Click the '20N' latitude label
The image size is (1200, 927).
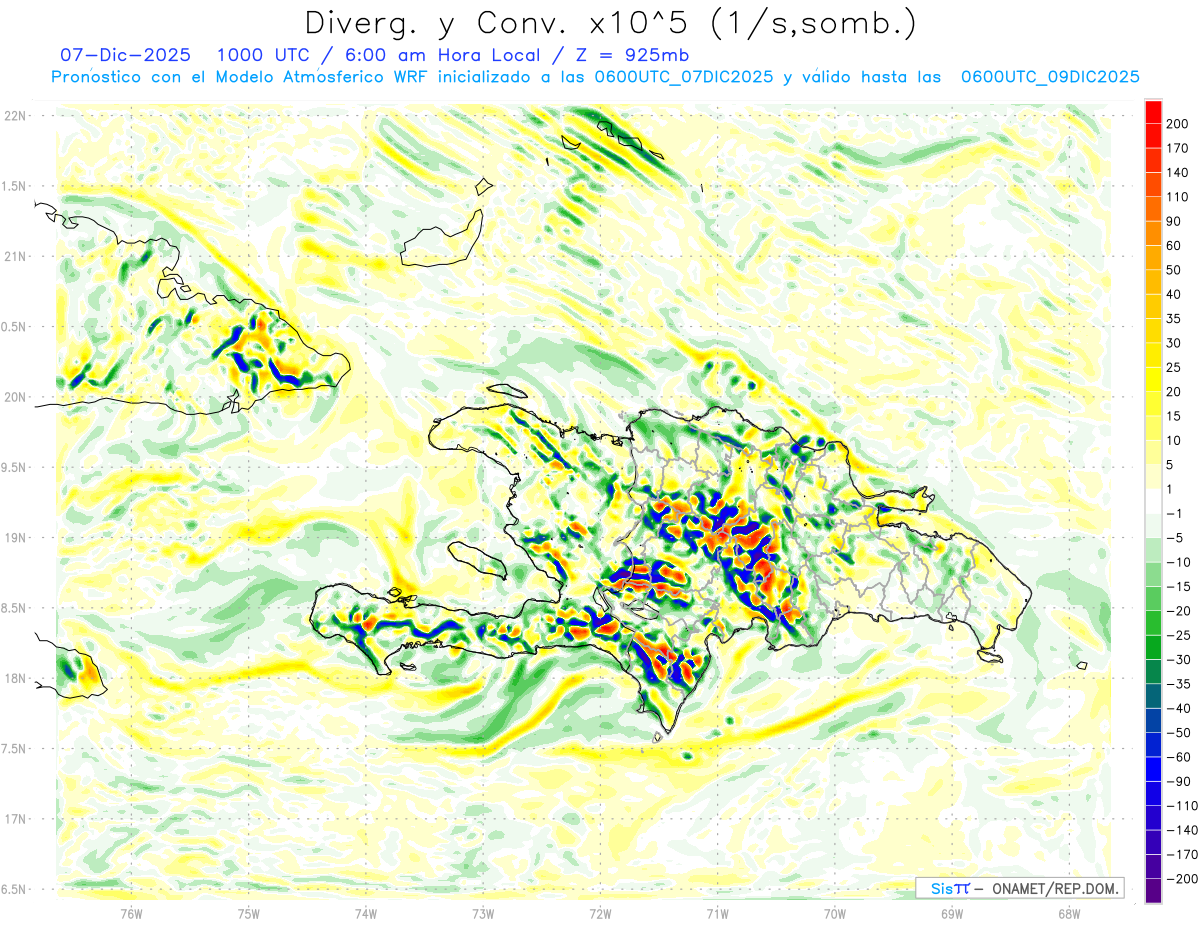tap(15, 397)
